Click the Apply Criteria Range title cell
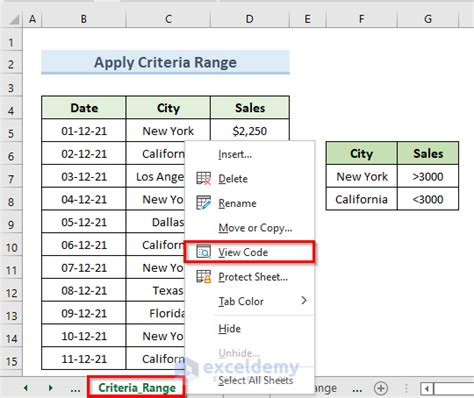Viewport: 474px width, 398px height. point(165,62)
